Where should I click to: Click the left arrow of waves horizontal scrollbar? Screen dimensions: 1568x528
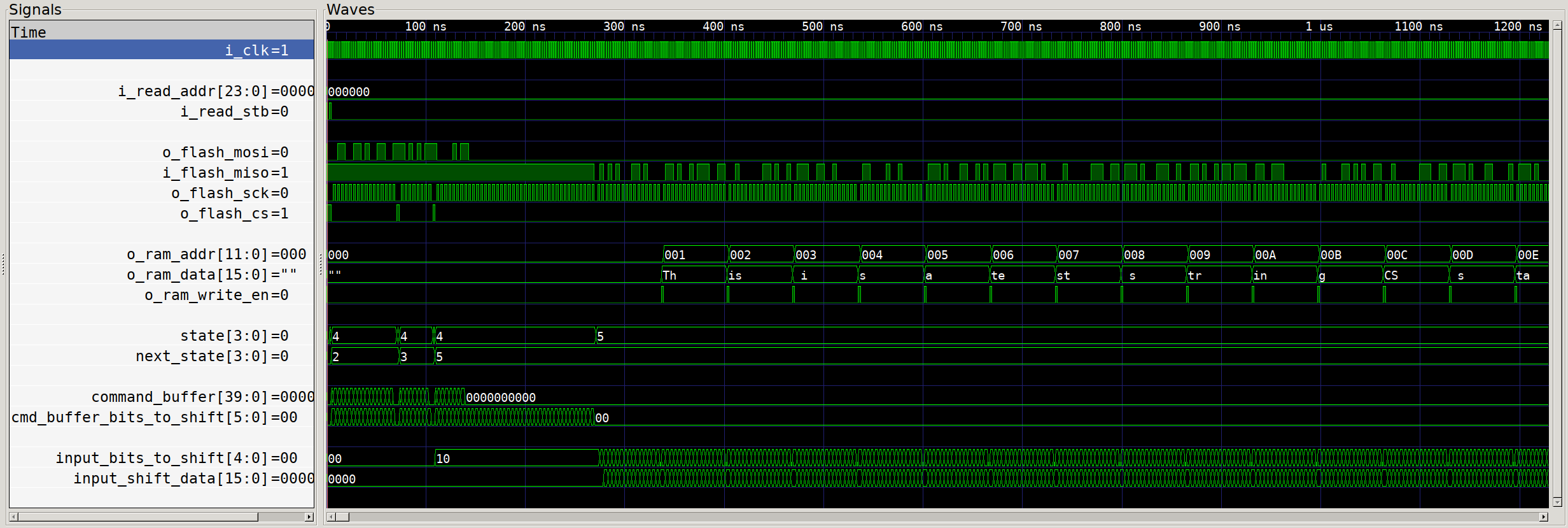[x=331, y=517]
